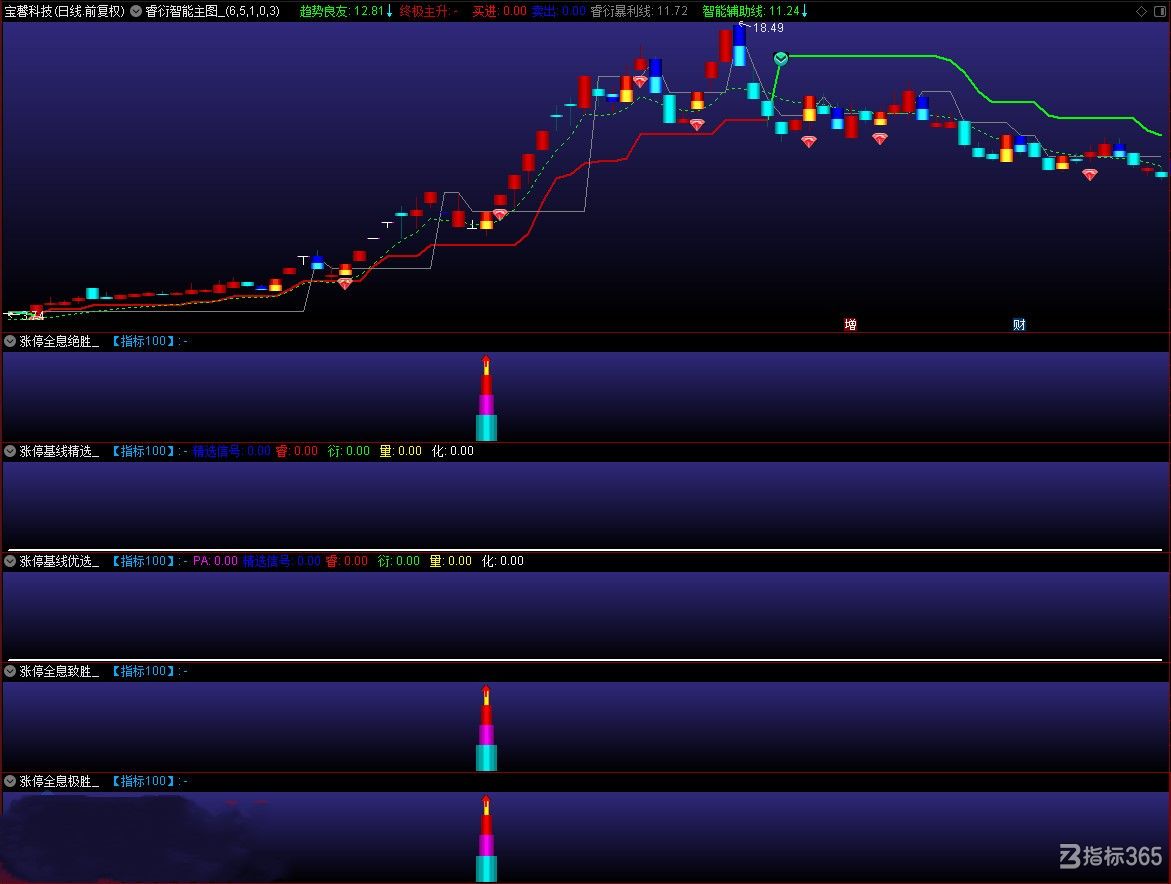The height and width of the screenshot is (884, 1171).
Task: Click 涨停全息绝胜_ indicator name
Action: (x=59, y=341)
